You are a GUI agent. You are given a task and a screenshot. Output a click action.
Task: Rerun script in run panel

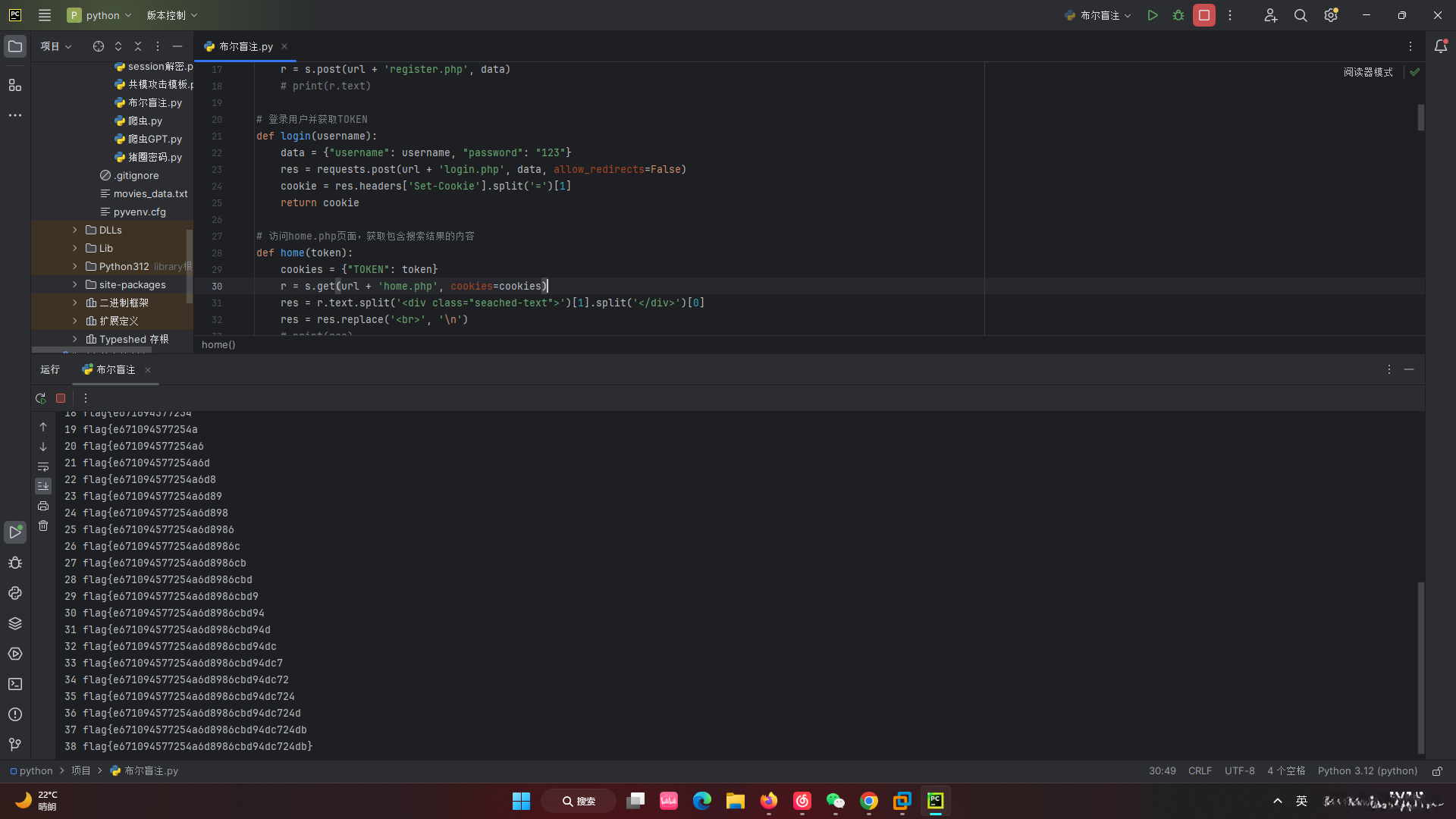pyautogui.click(x=41, y=398)
